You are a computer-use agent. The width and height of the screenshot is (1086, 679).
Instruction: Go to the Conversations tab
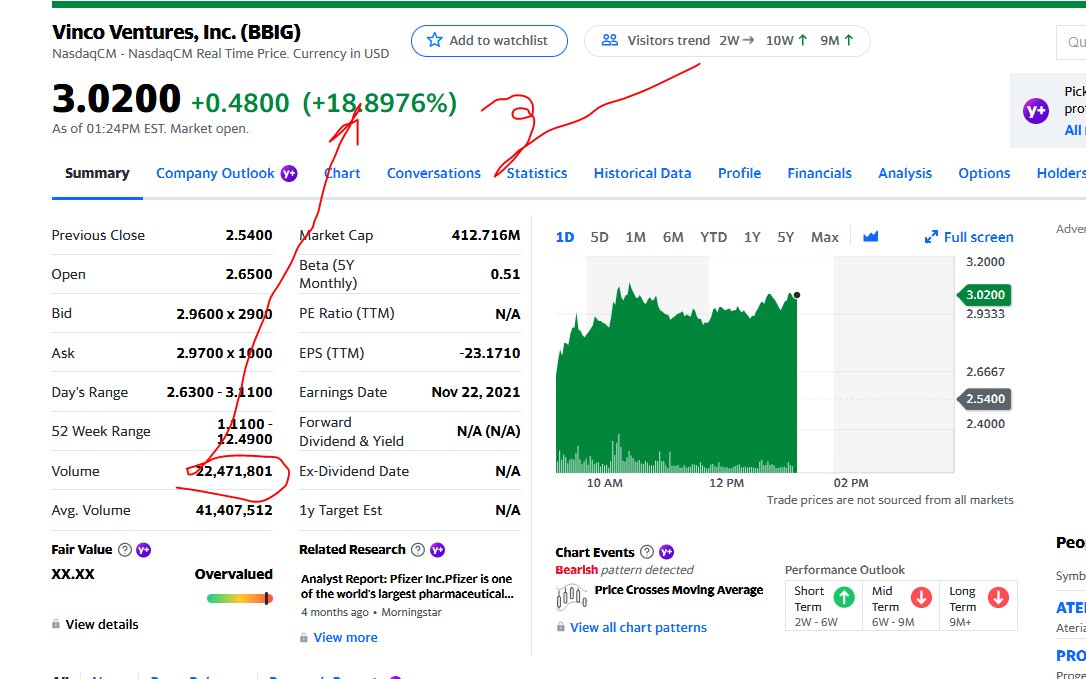434,173
